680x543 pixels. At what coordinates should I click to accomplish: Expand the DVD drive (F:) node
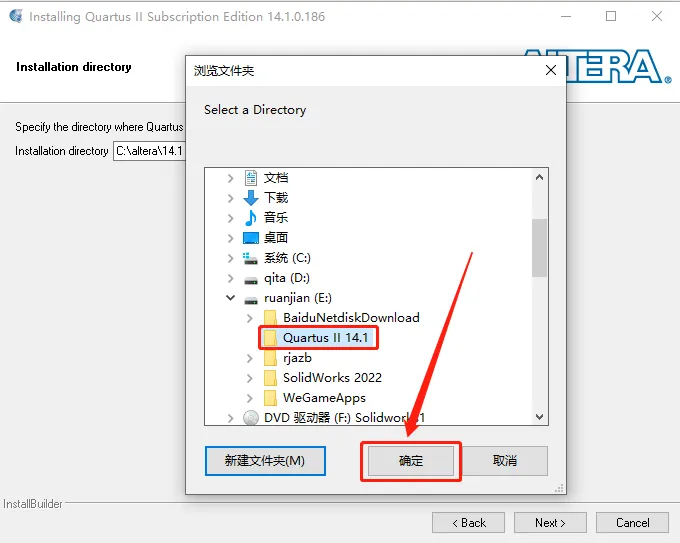pyautogui.click(x=231, y=418)
